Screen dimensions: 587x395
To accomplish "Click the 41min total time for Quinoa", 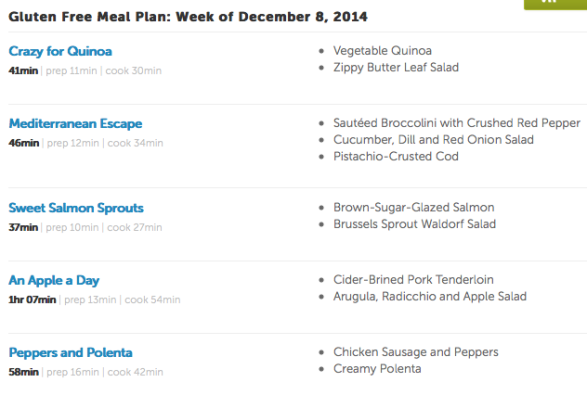I will (23, 70).
